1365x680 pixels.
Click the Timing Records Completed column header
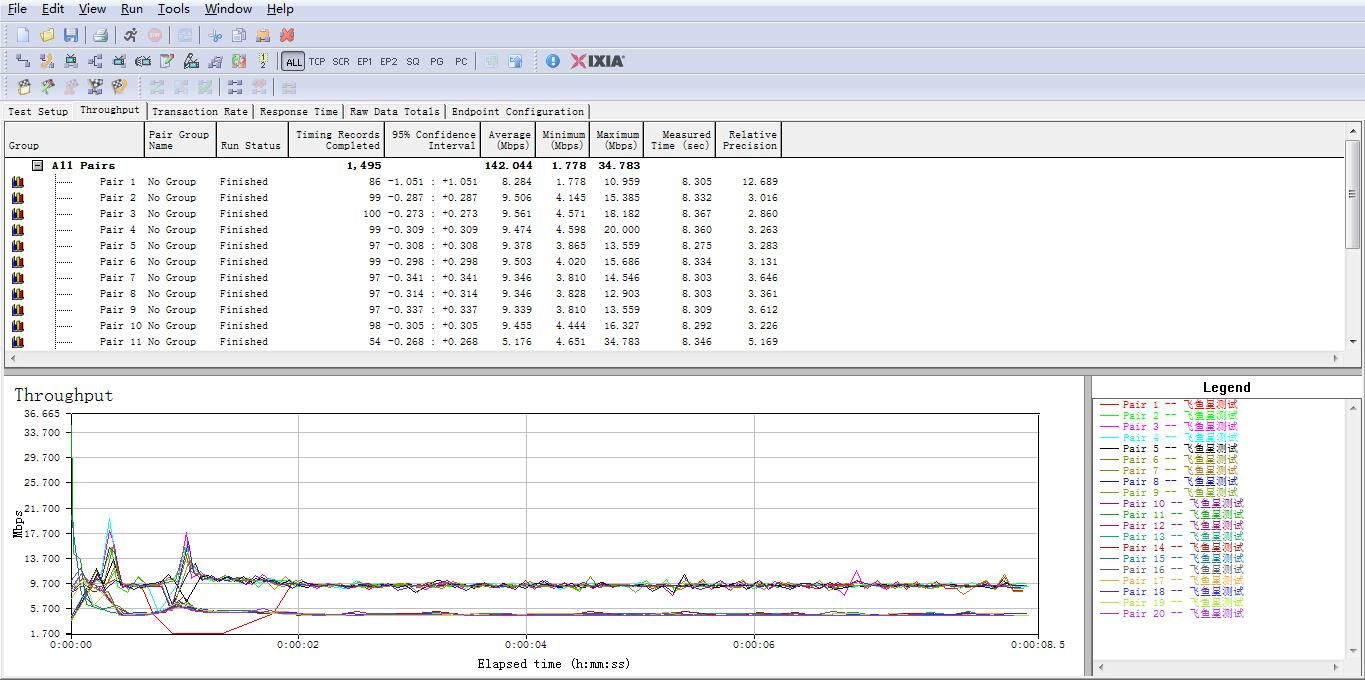337,140
